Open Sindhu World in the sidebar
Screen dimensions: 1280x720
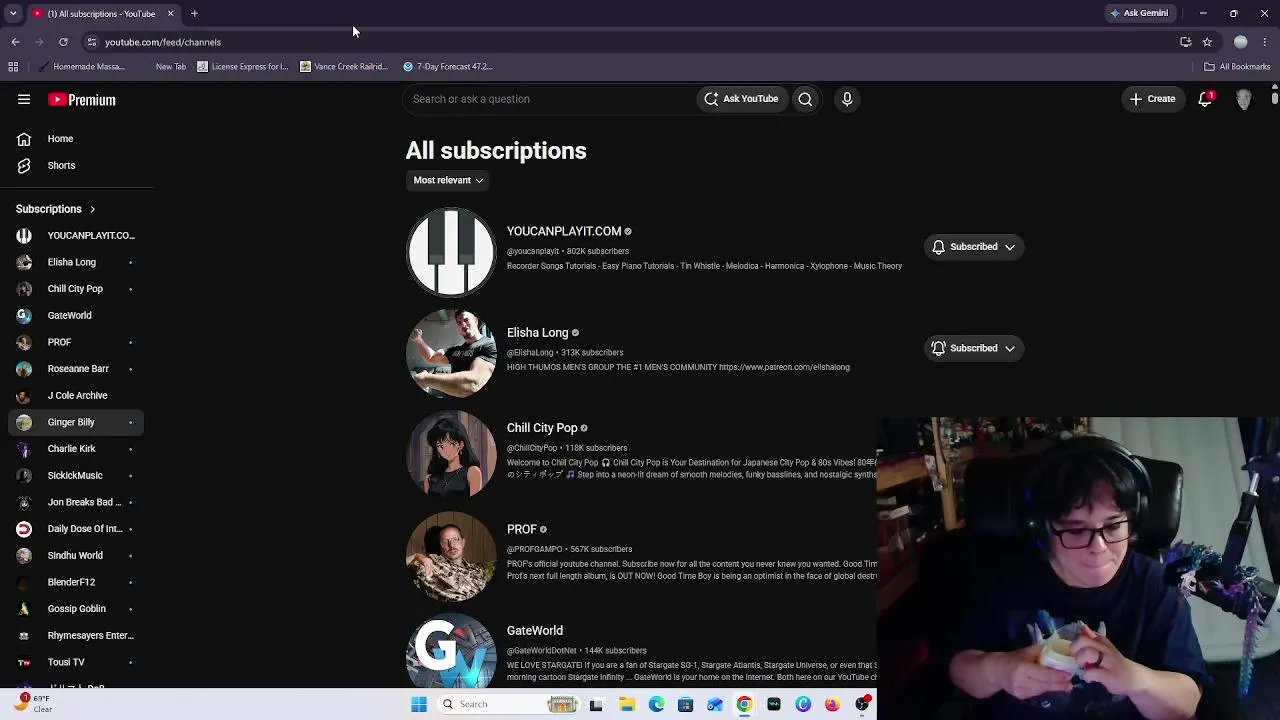click(x=76, y=556)
